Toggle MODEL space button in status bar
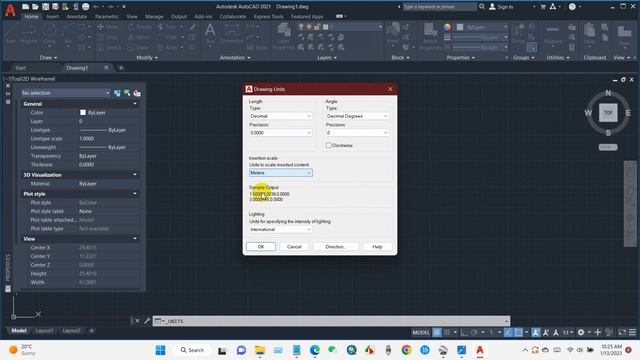640x360 pixels. [x=421, y=332]
